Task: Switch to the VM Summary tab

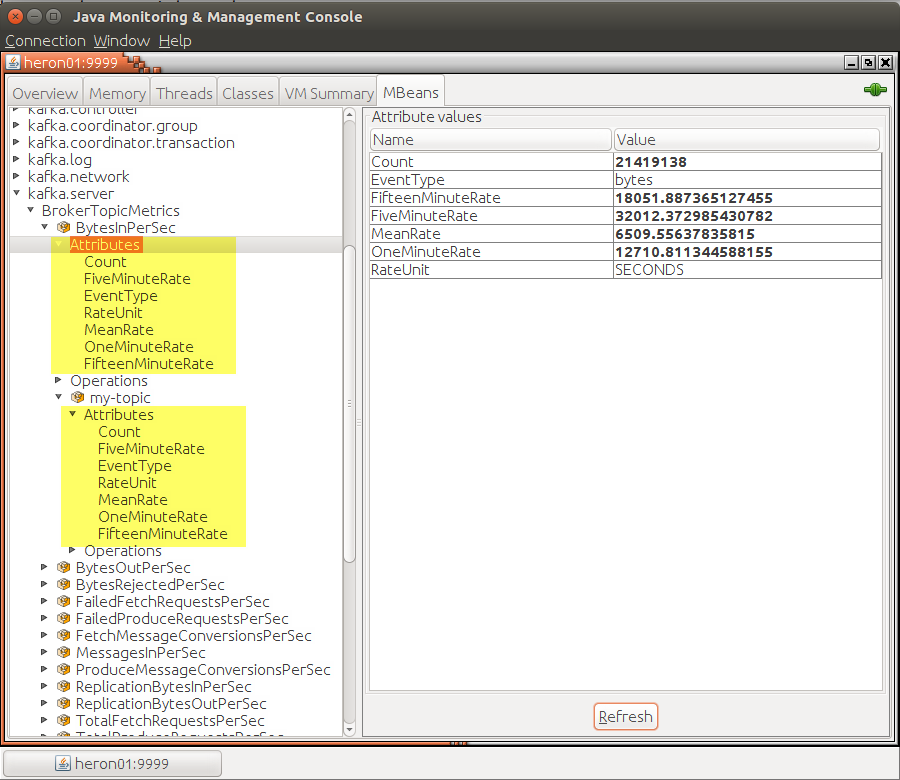Action: coord(327,90)
